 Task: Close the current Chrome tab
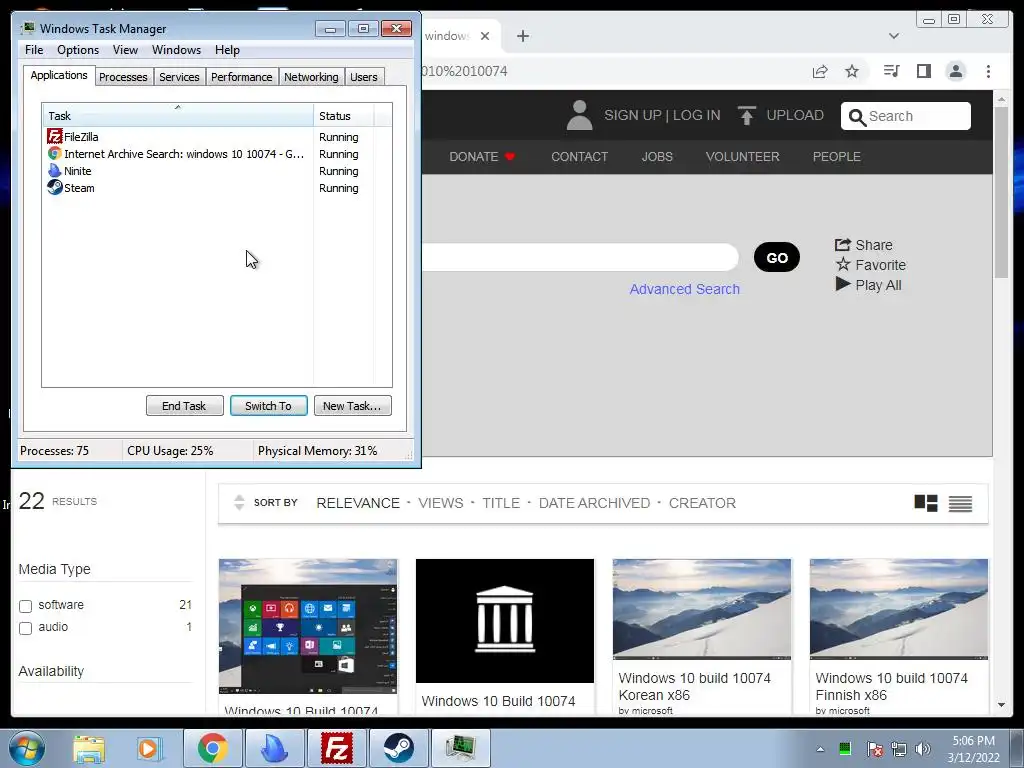tap(485, 36)
